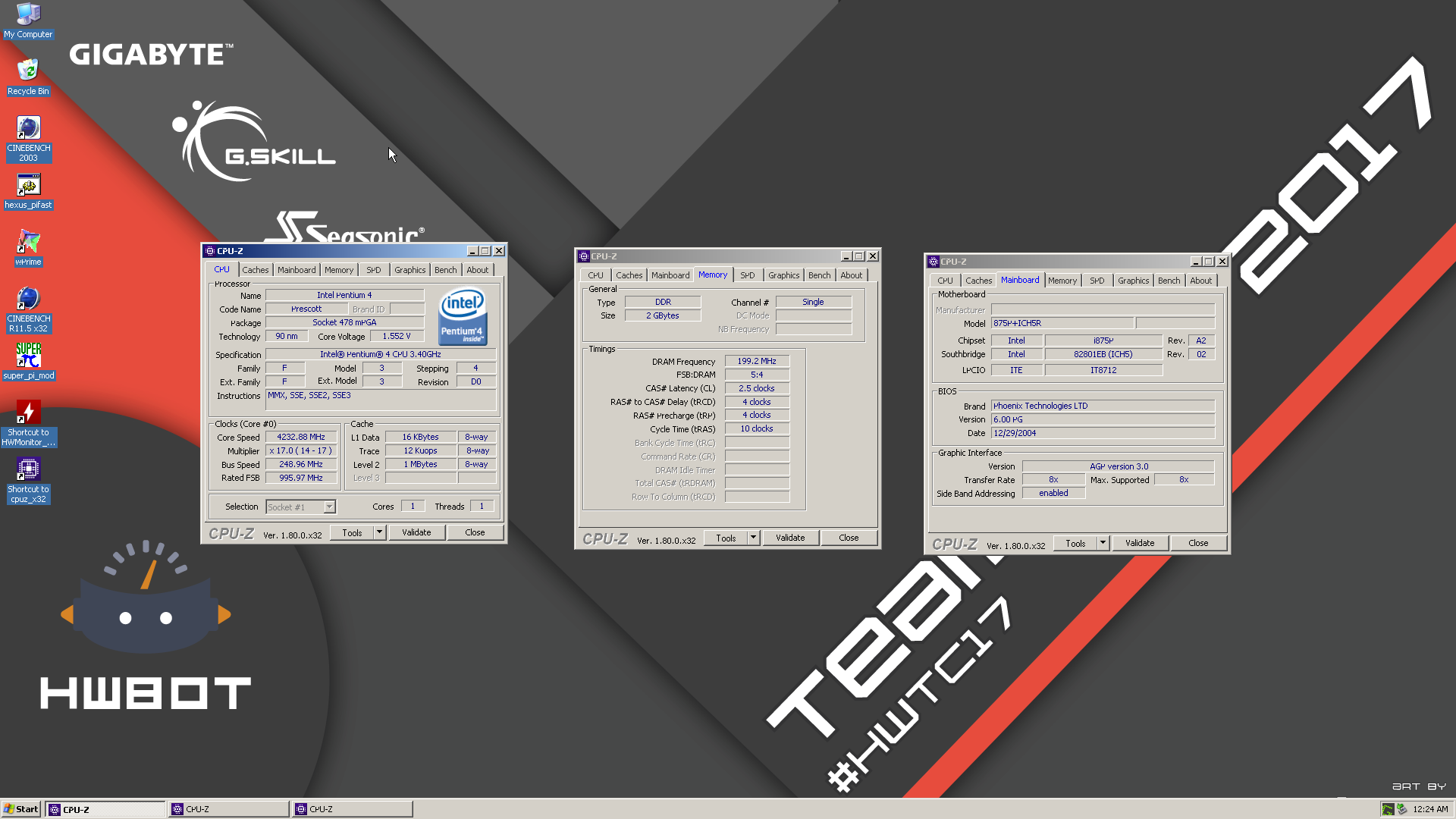Click Close button in middle CPU-Z window
This screenshot has width=1456, height=819.
(x=849, y=538)
